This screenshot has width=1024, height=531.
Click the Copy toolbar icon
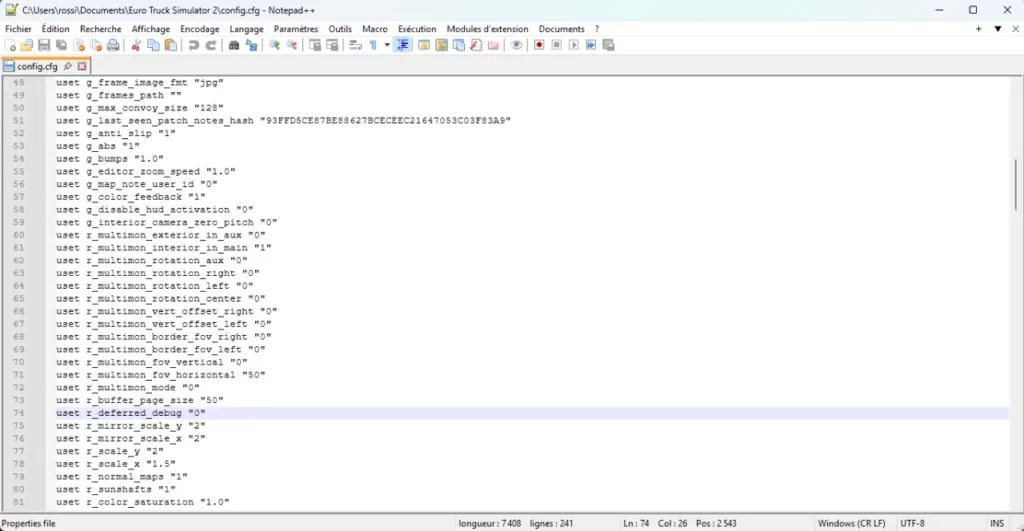click(153, 45)
